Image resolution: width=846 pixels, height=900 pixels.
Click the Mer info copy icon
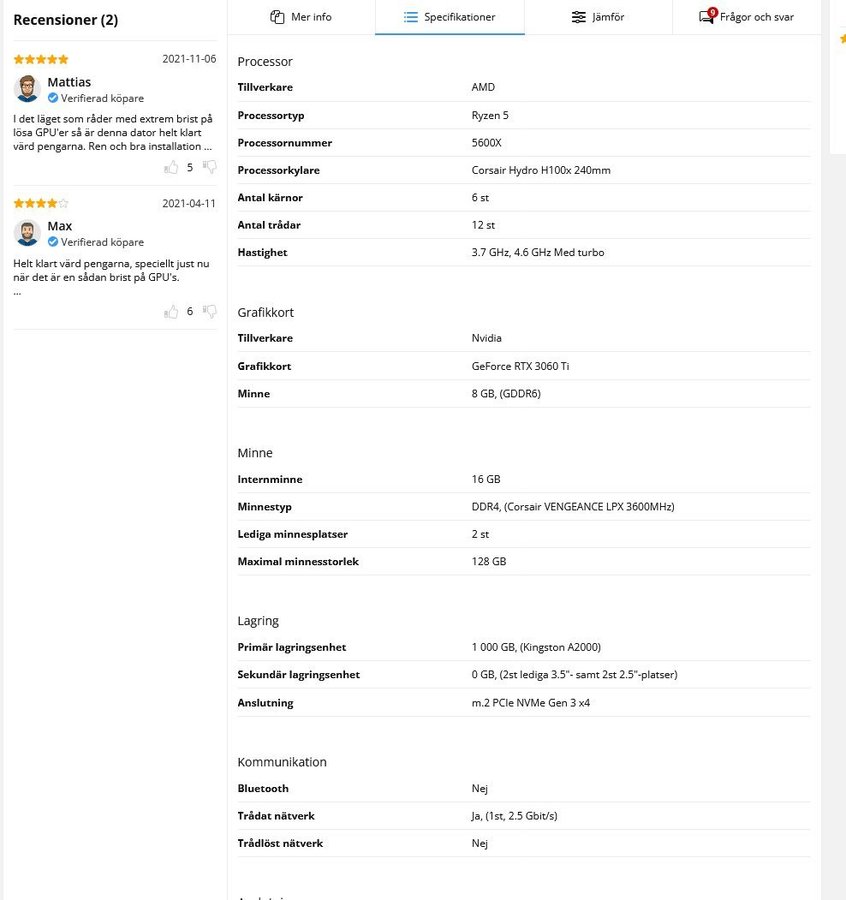[x=277, y=17]
